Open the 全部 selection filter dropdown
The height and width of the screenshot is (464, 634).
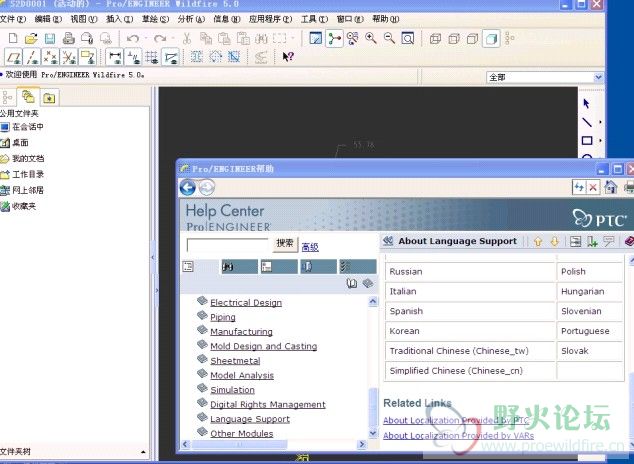tap(598, 77)
